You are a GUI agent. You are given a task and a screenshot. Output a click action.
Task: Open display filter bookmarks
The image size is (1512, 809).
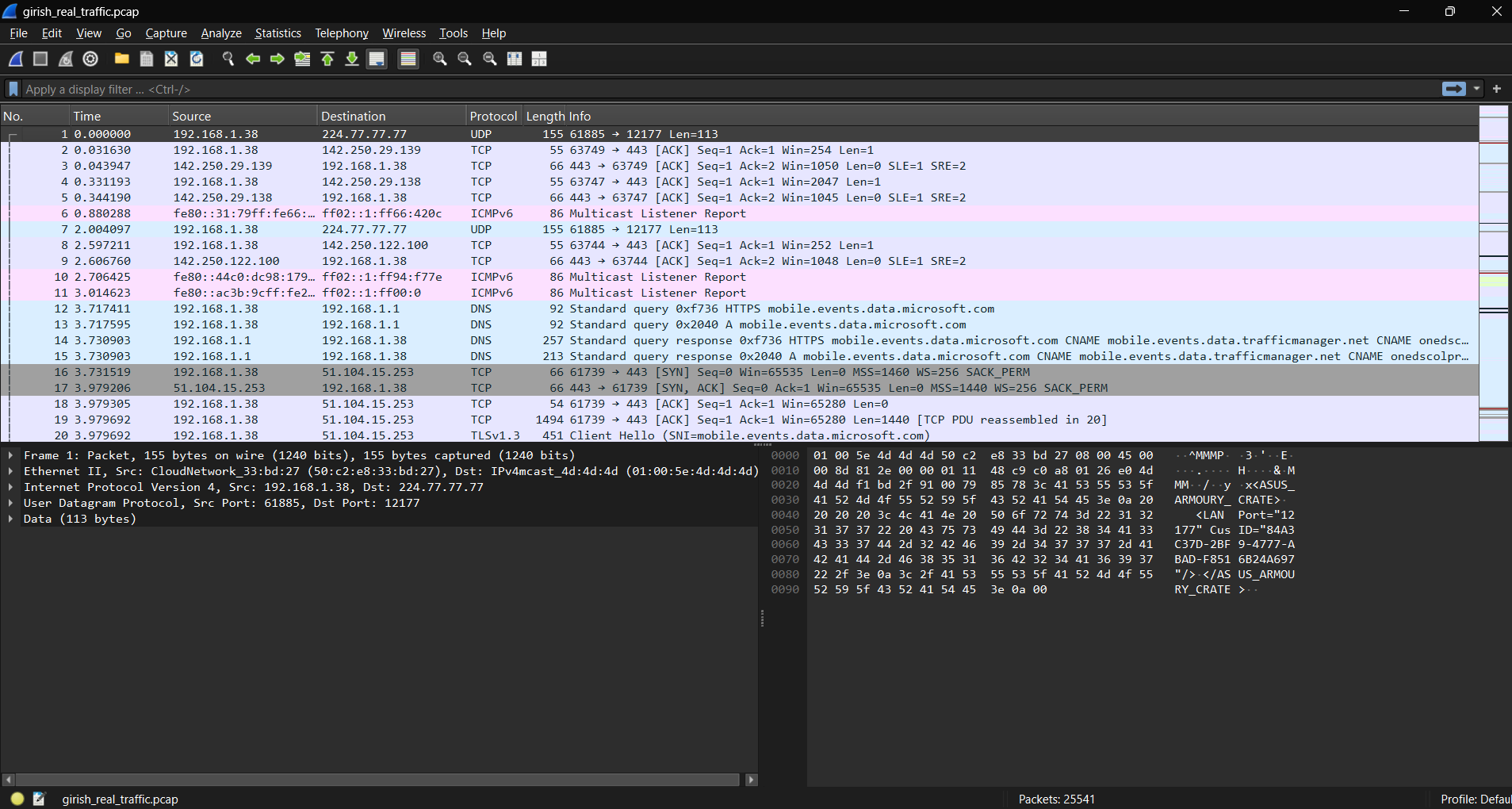coord(13,89)
